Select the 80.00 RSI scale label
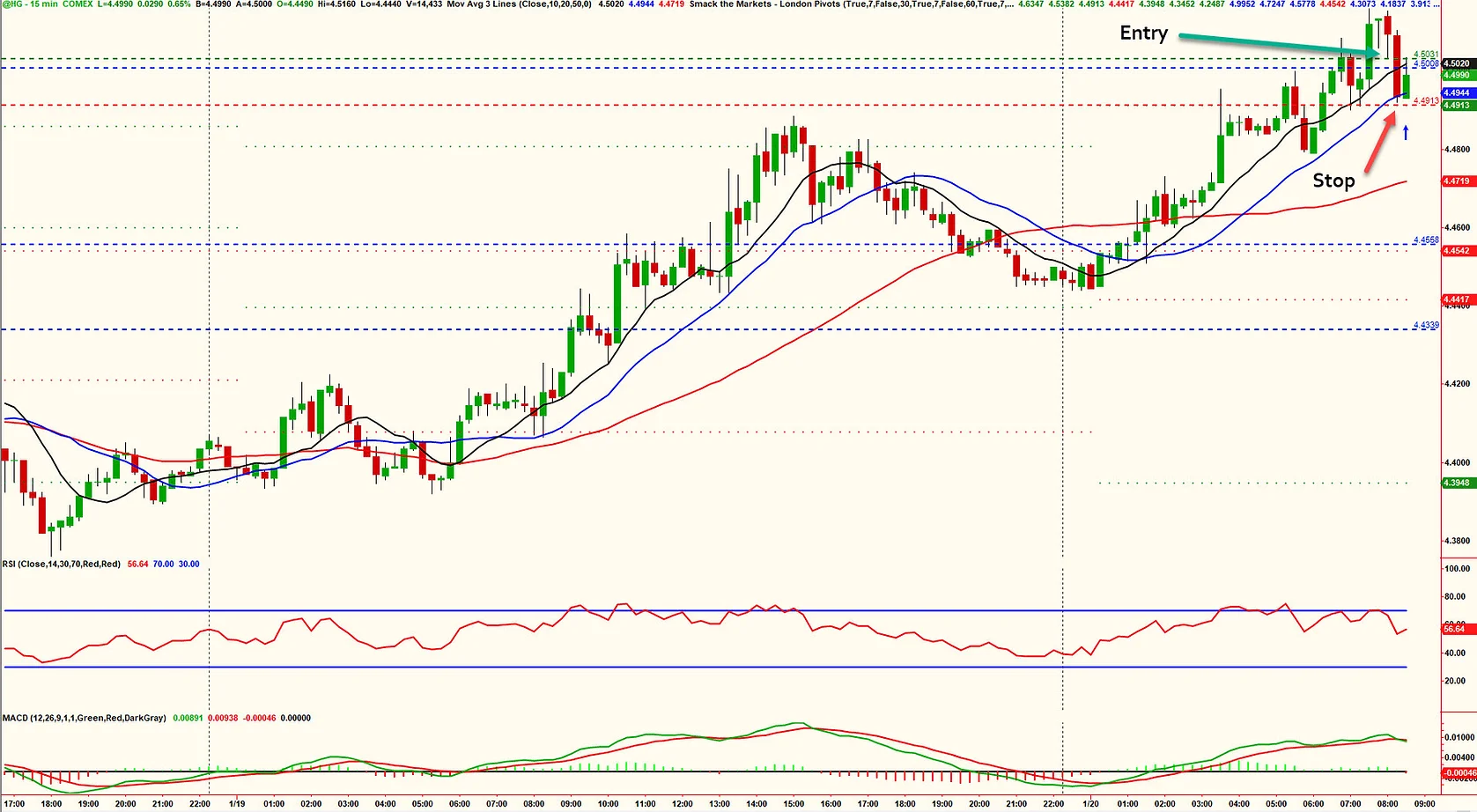Screen dimensions: 1477x812 (x=1457, y=597)
